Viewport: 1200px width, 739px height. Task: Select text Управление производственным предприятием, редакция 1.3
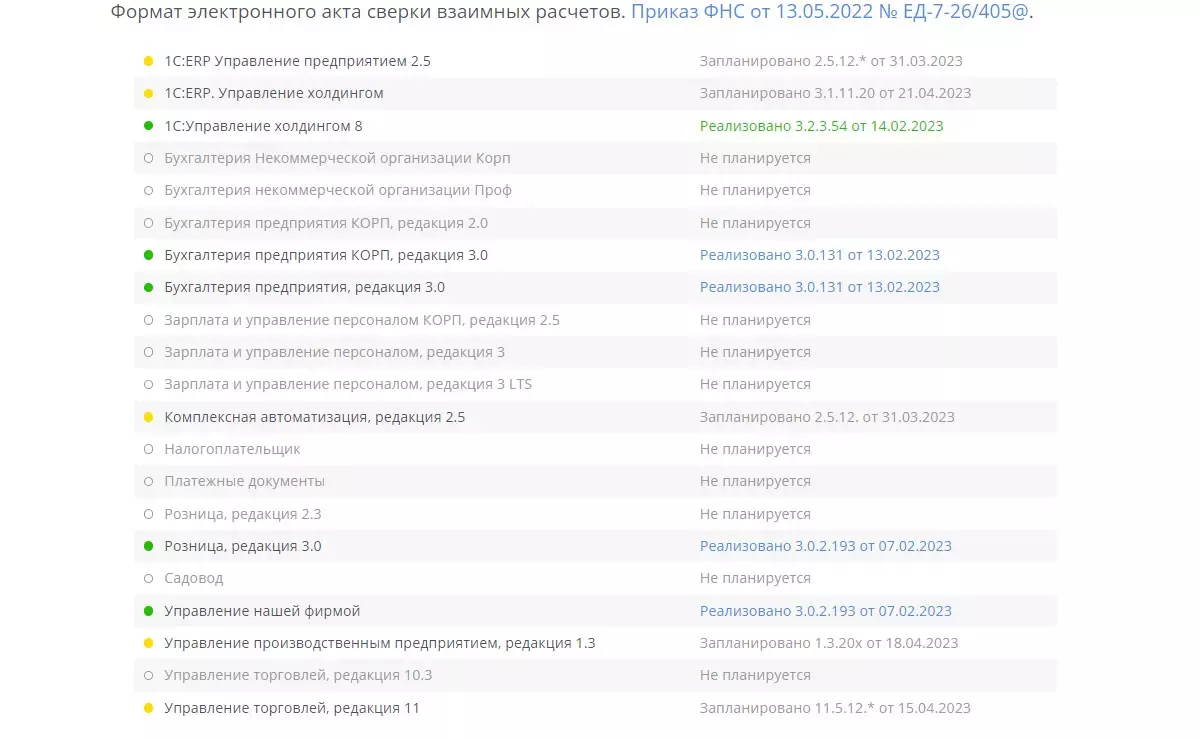(x=380, y=643)
